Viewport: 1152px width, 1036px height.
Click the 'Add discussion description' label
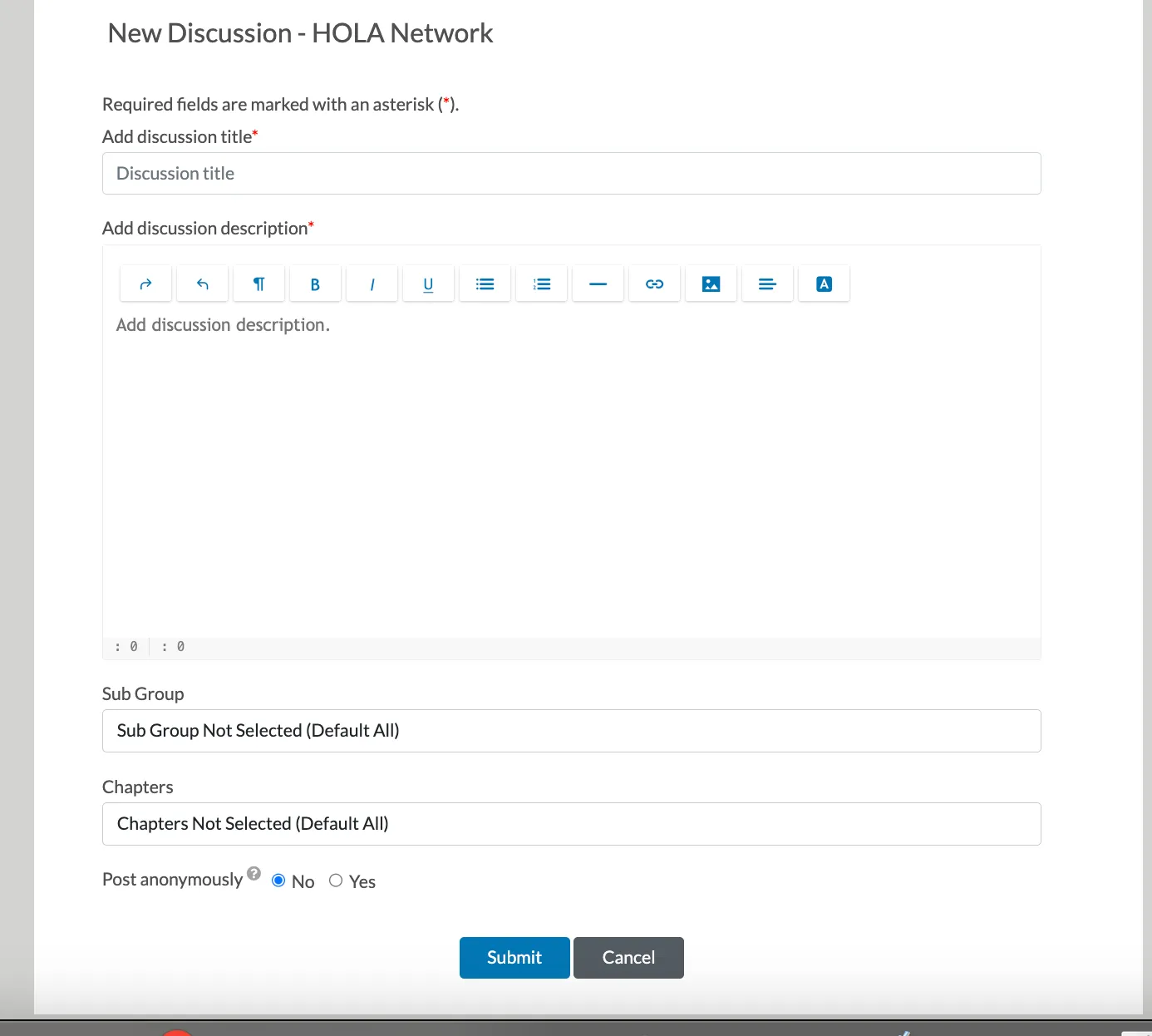tap(208, 228)
